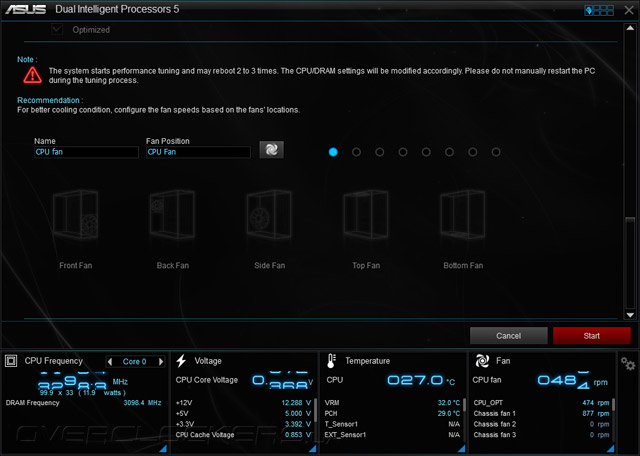Select the seventh fan page radio dot
This screenshot has width=640, height=456.
click(473, 152)
